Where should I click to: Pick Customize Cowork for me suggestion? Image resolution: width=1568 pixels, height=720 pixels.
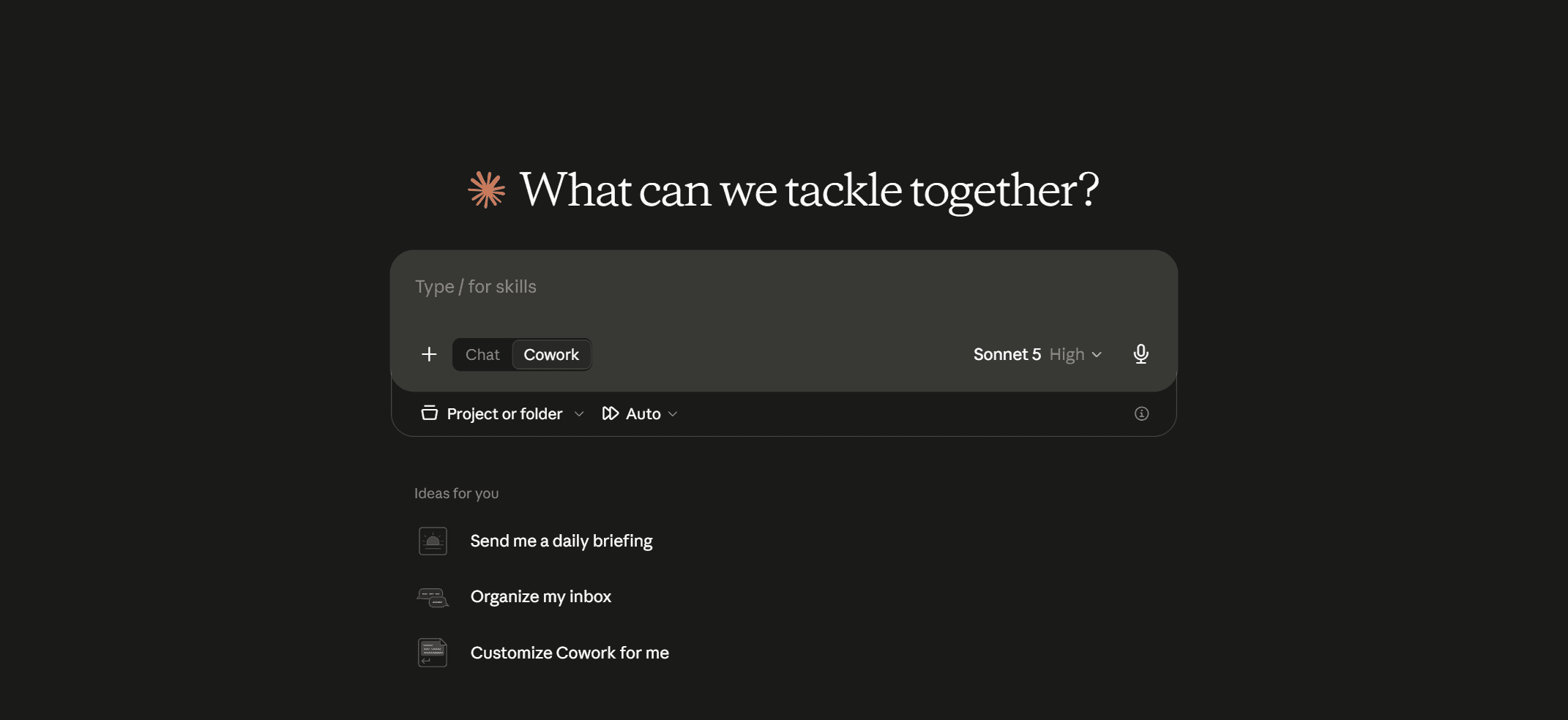tap(570, 653)
